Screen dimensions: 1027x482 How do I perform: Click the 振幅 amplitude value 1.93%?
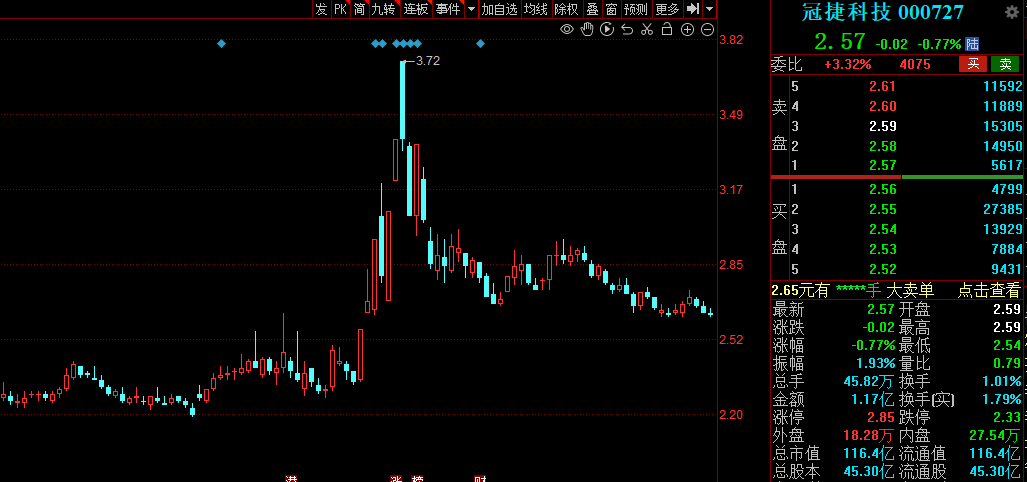pyautogui.click(x=875, y=363)
